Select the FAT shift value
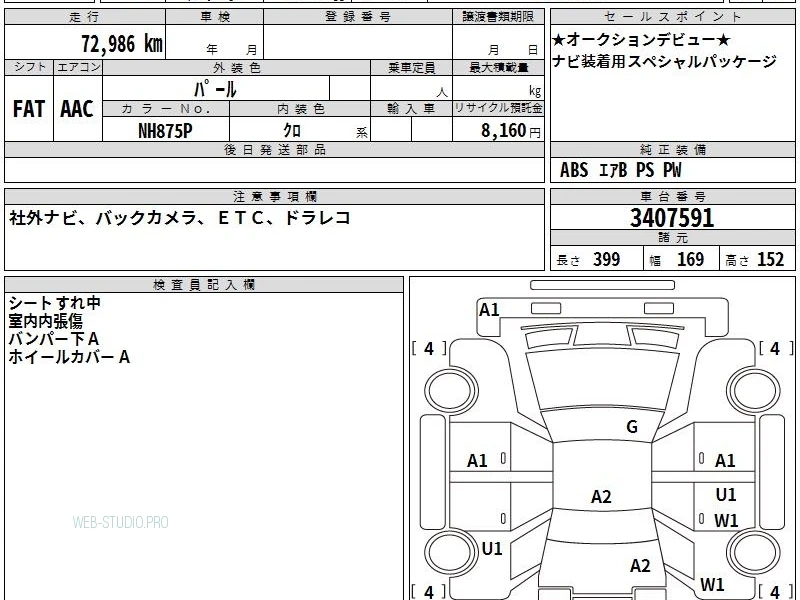800x600 pixels. tap(29, 109)
